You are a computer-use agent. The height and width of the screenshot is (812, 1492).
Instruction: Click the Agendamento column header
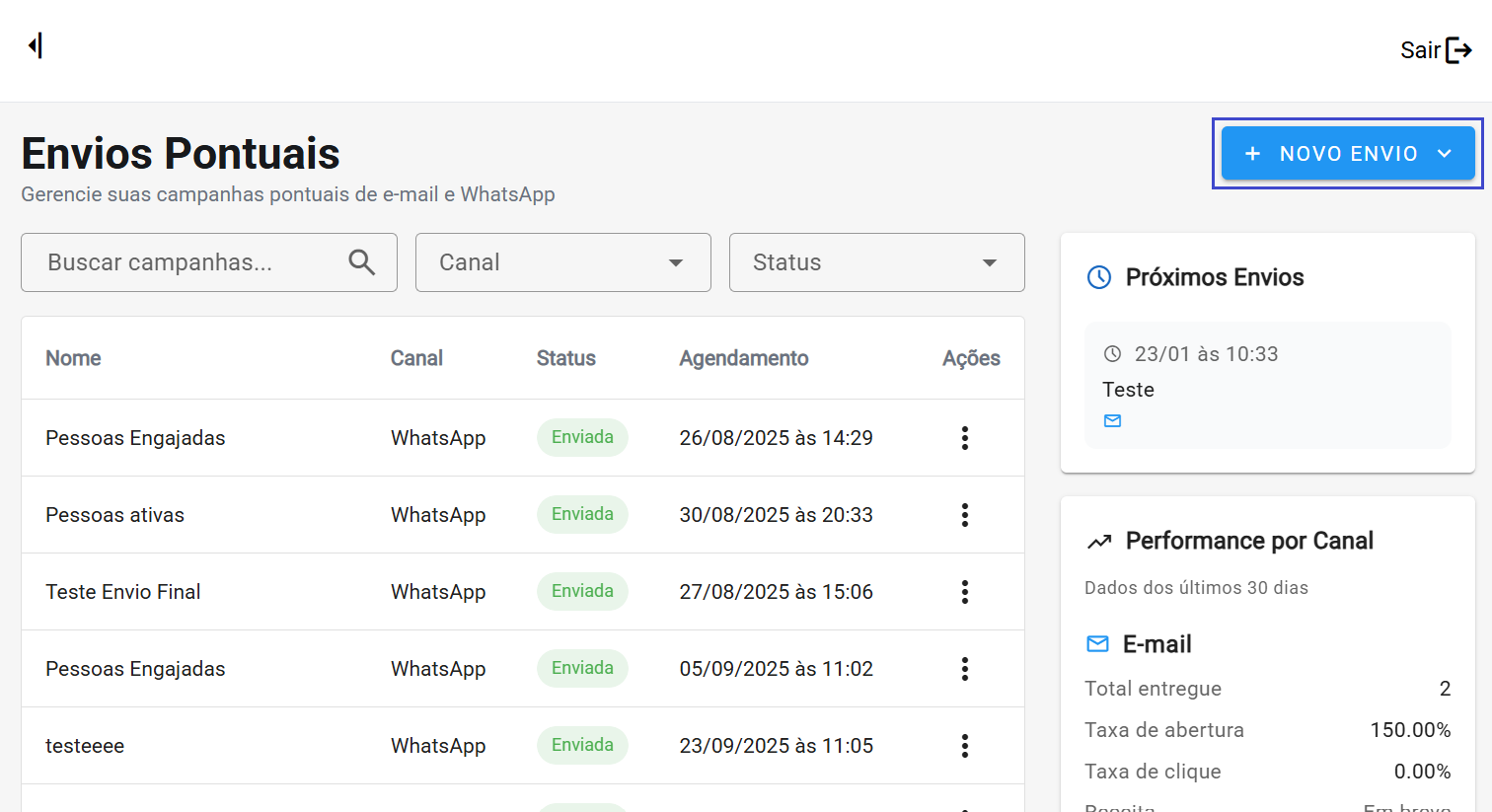point(743,358)
